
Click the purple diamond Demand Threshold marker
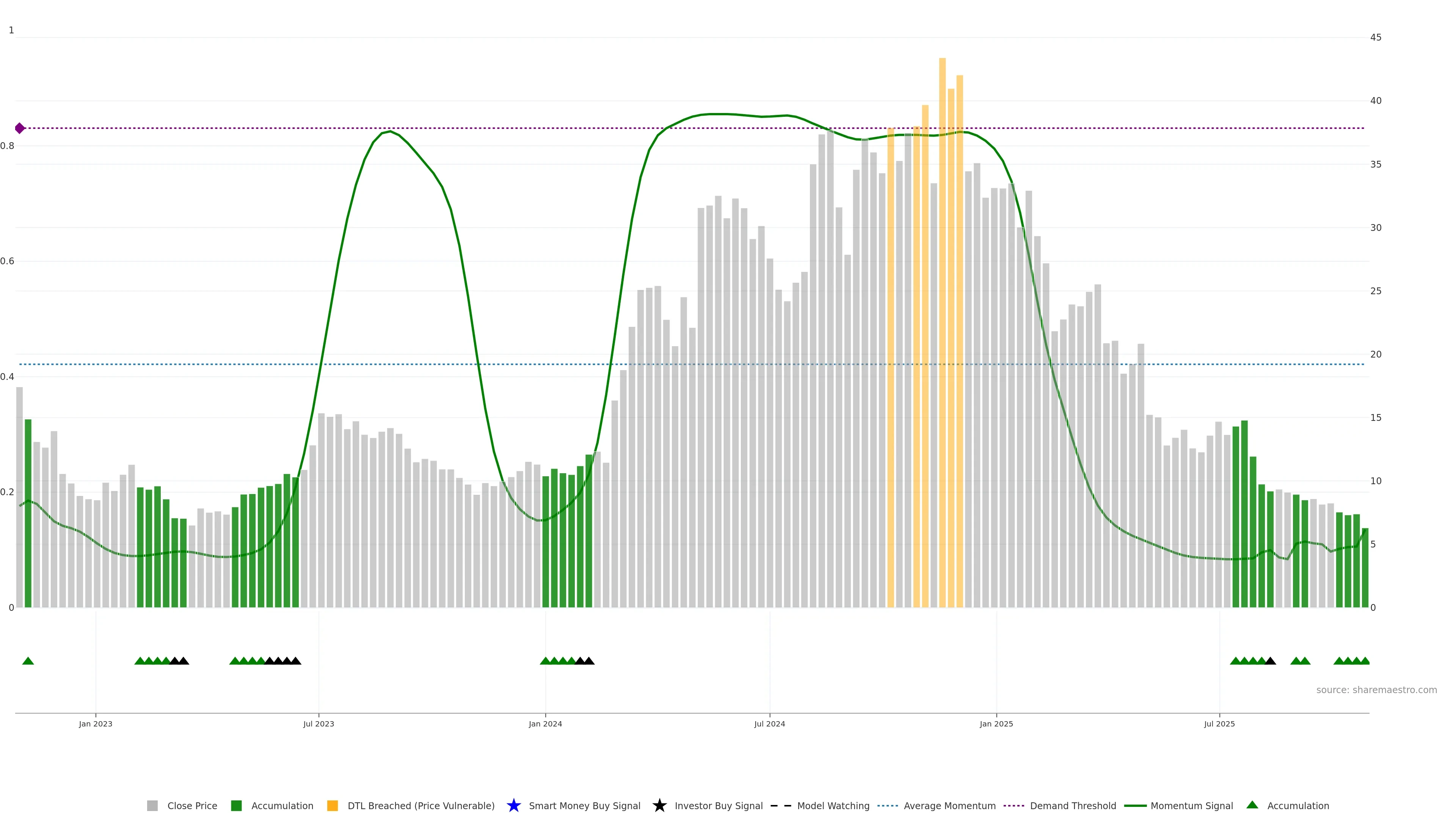pos(20,128)
